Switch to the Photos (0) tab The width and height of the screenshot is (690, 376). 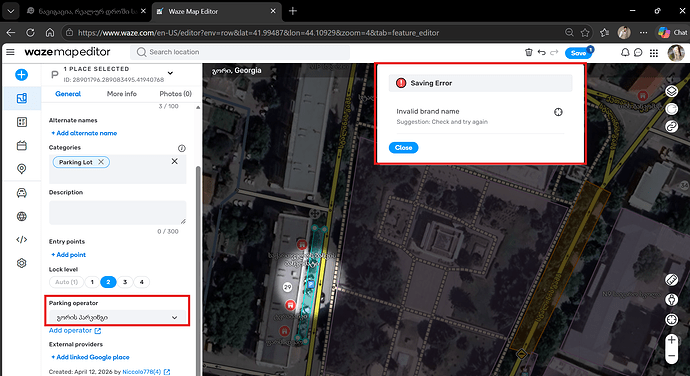point(176,94)
